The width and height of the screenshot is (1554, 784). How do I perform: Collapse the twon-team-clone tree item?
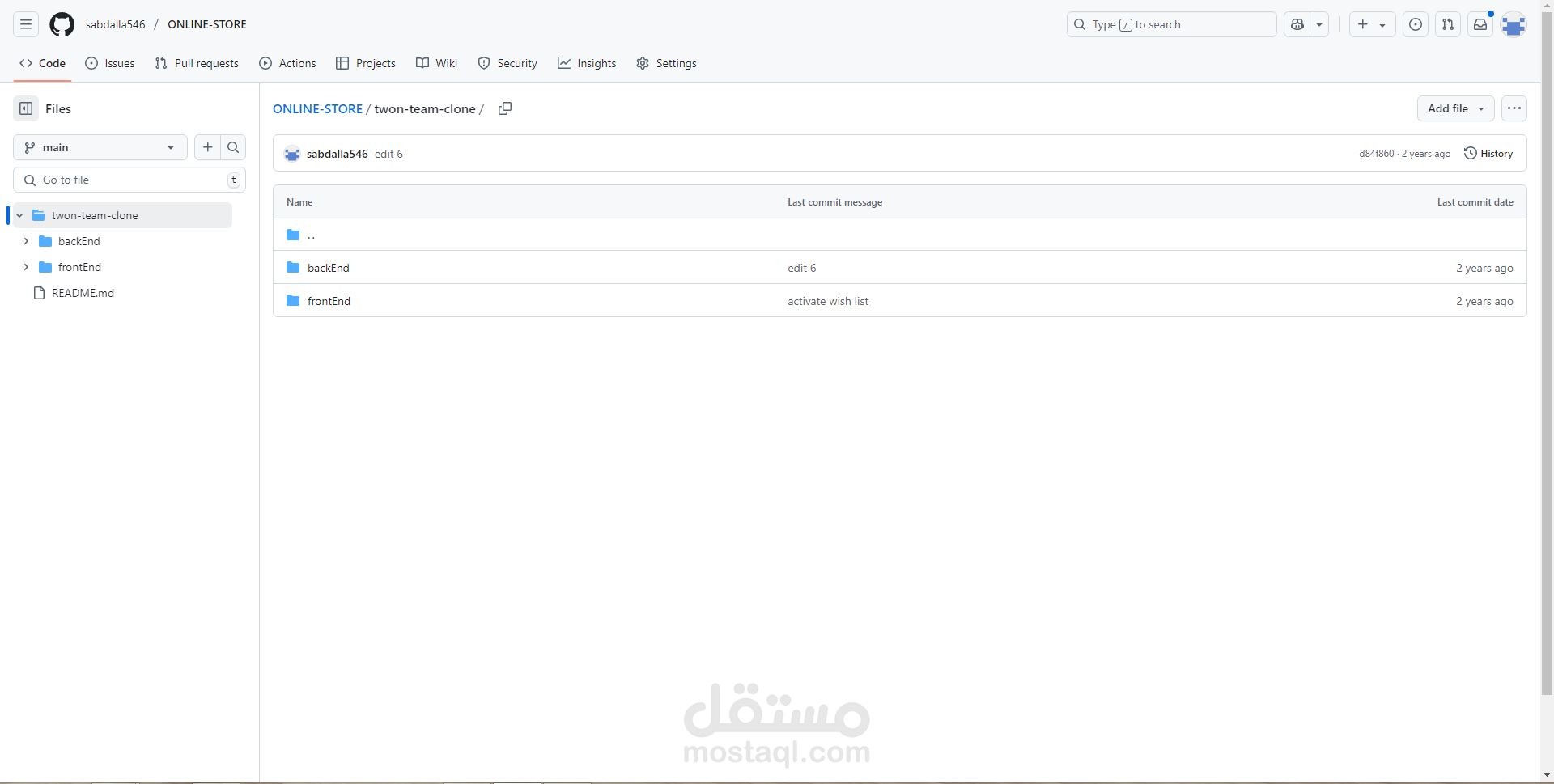19,215
